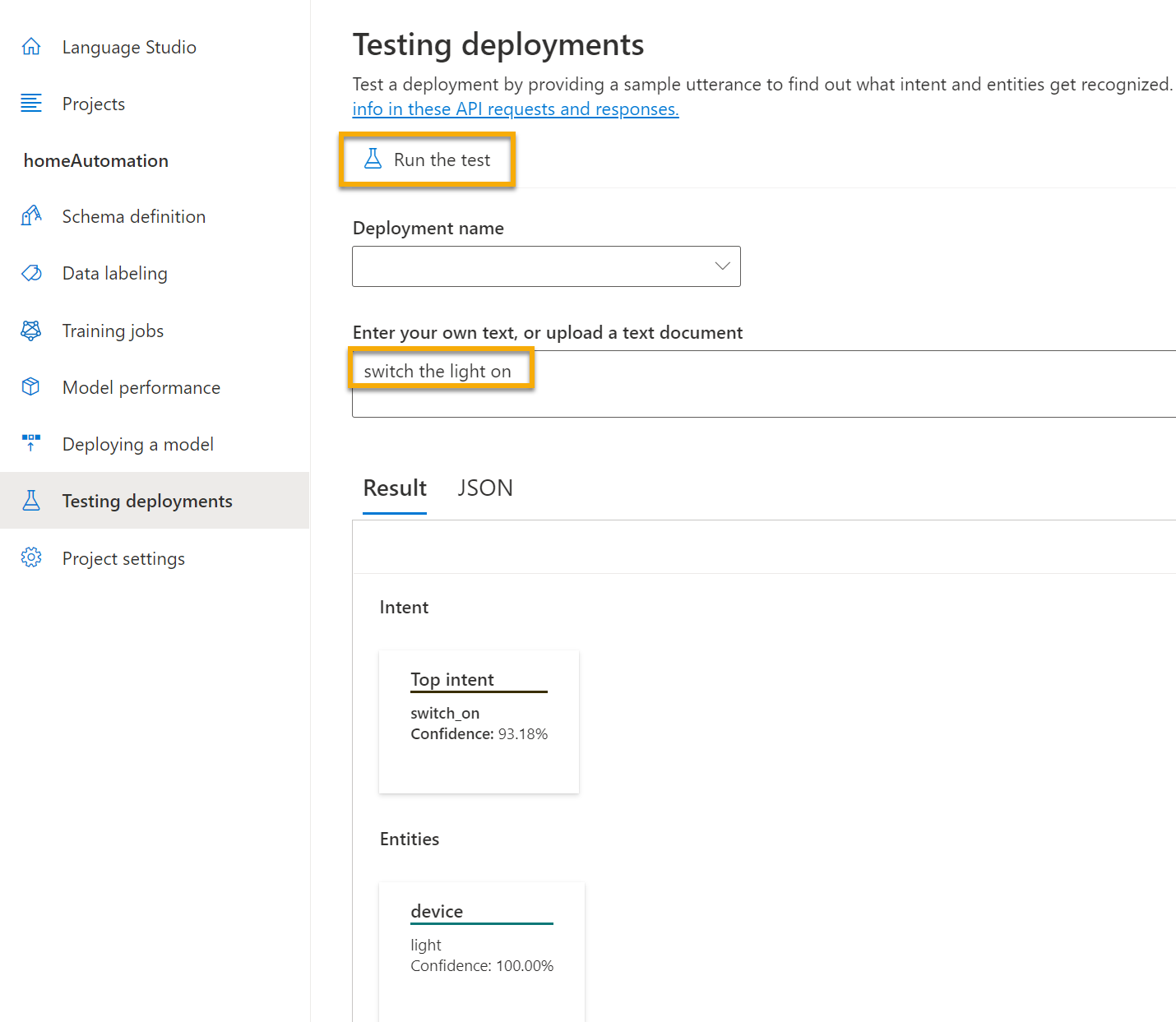Select the Top intent result card
The height and width of the screenshot is (1022, 1176).
tap(479, 721)
